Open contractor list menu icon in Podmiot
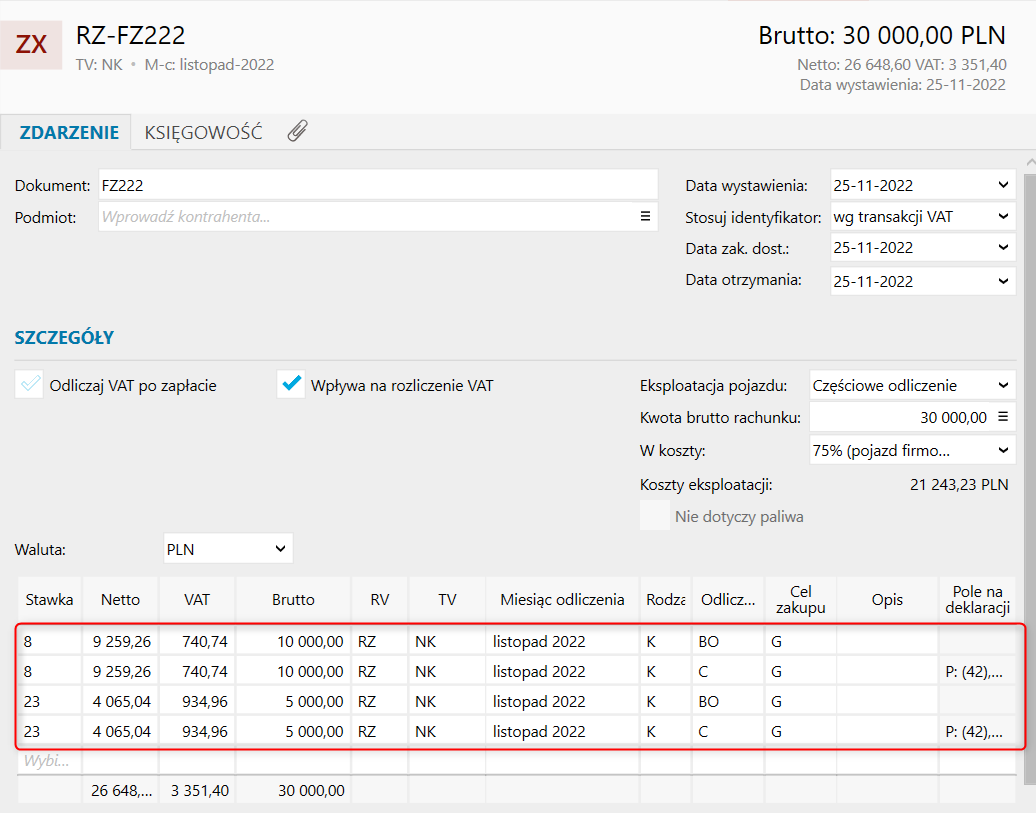The height and width of the screenshot is (813, 1036). pyautogui.click(x=646, y=216)
